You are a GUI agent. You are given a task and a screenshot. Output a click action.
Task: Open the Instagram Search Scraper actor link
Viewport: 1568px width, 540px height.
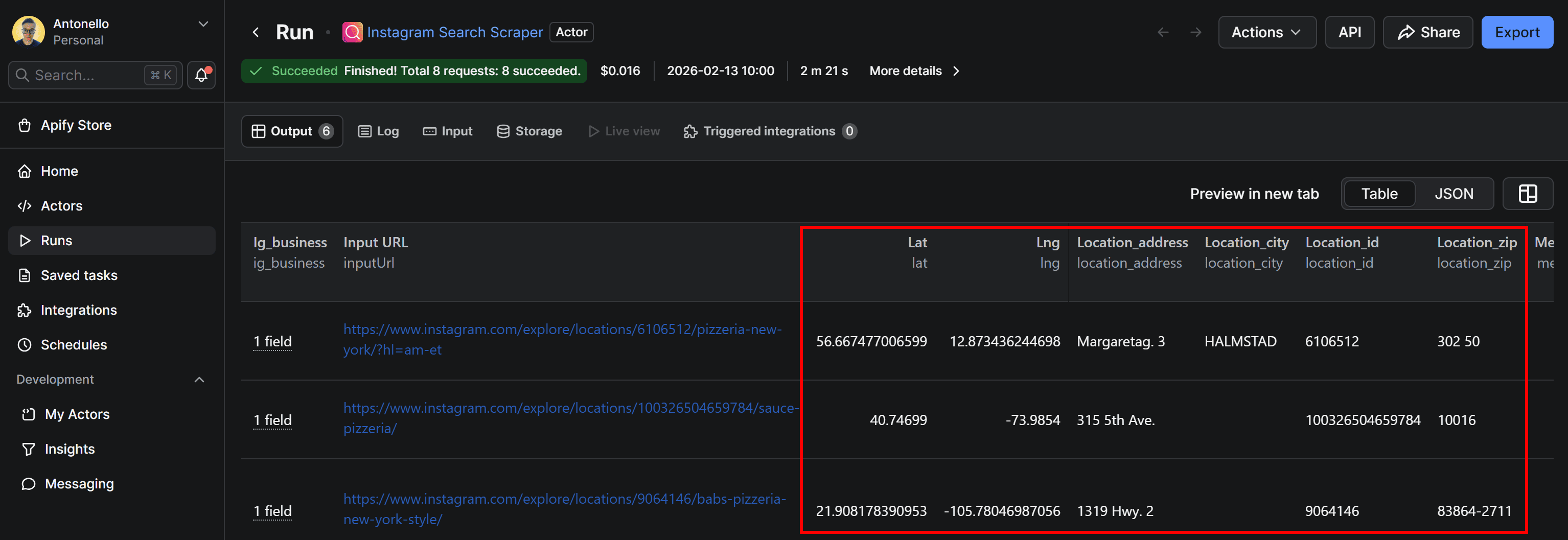coord(454,32)
